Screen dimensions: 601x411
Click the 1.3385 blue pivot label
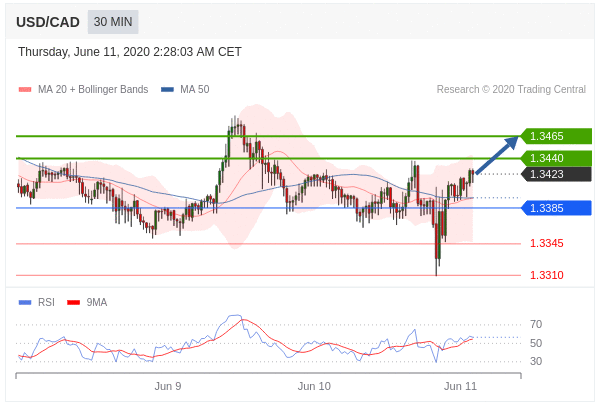(x=557, y=208)
